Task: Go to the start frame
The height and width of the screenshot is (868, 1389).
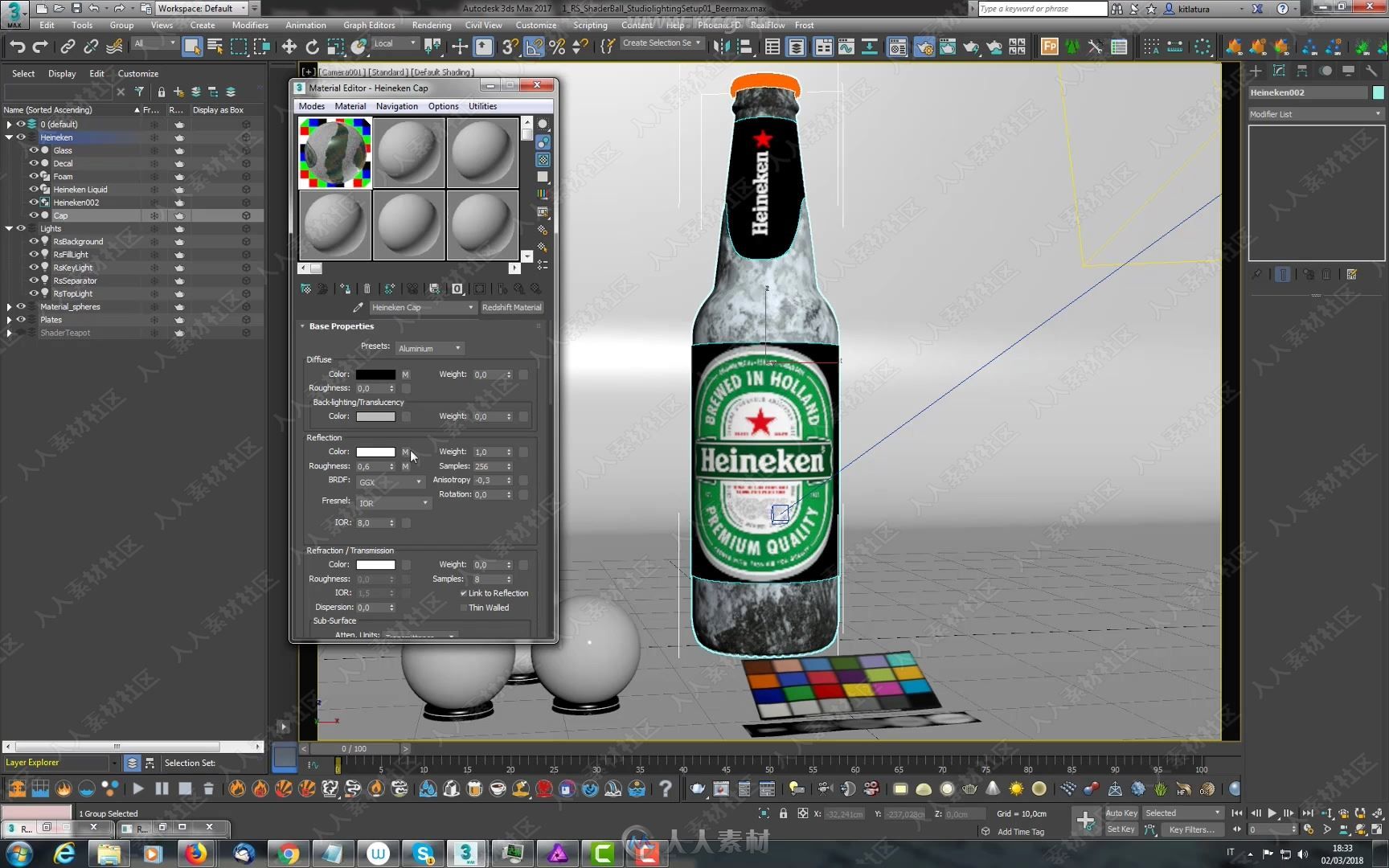Action: click(1237, 813)
